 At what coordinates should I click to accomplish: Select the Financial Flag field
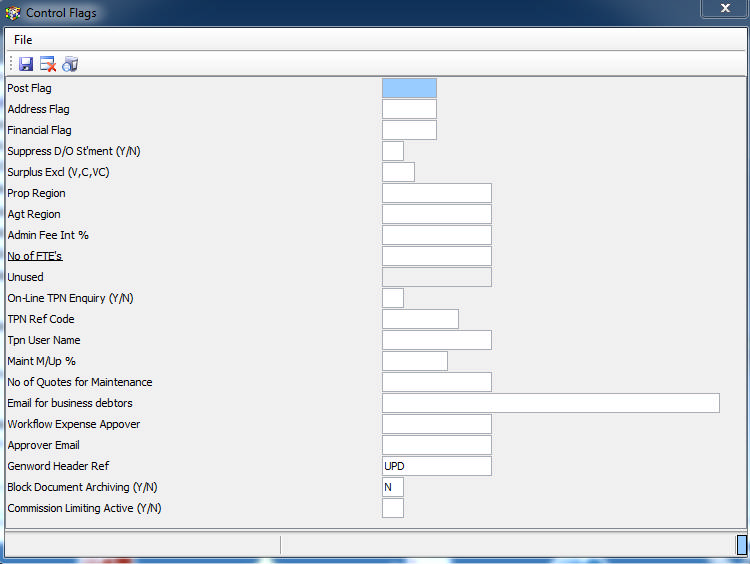[409, 130]
